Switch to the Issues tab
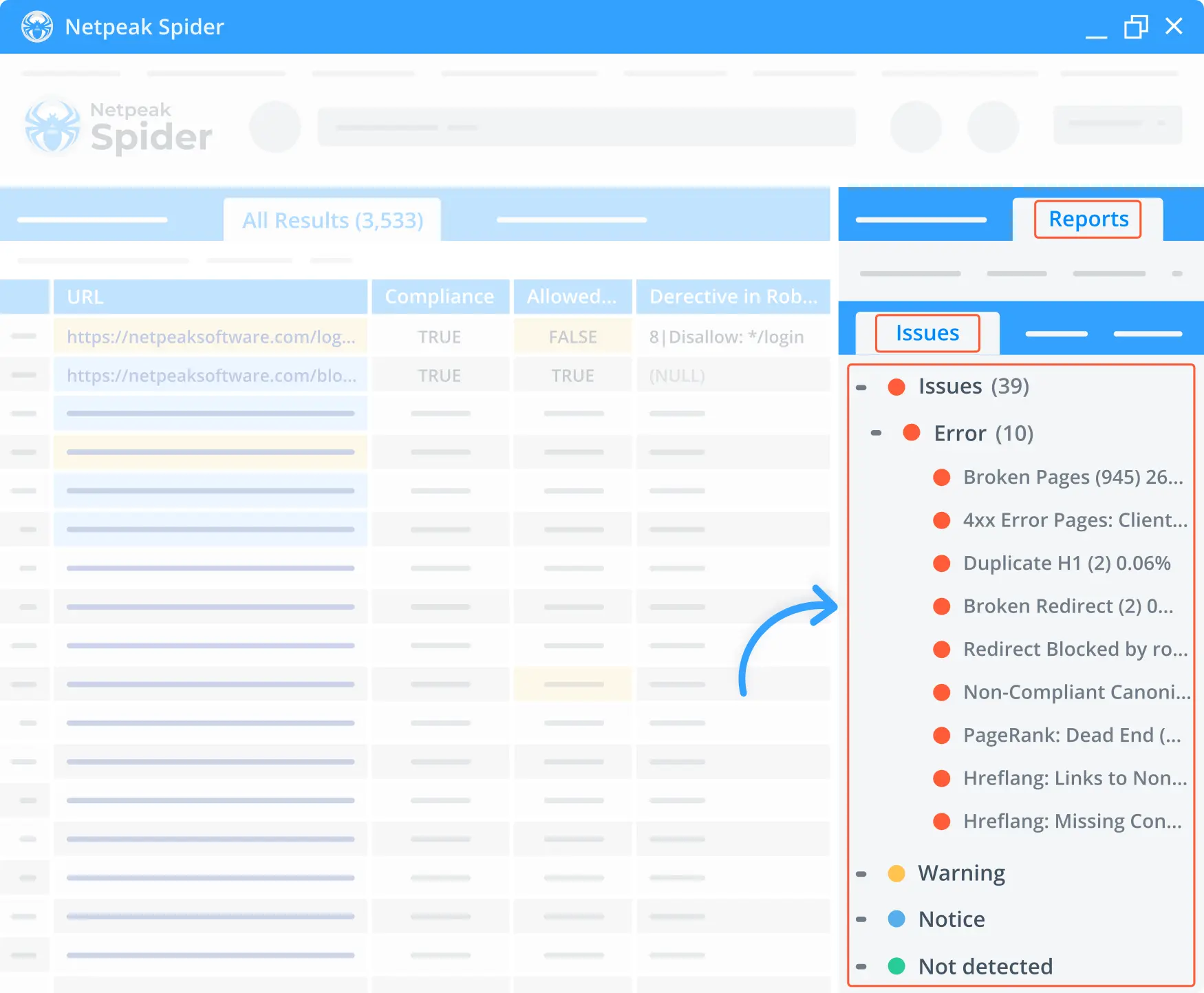The height and width of the screenshot is (993, 1204). [x=927, y=333]
